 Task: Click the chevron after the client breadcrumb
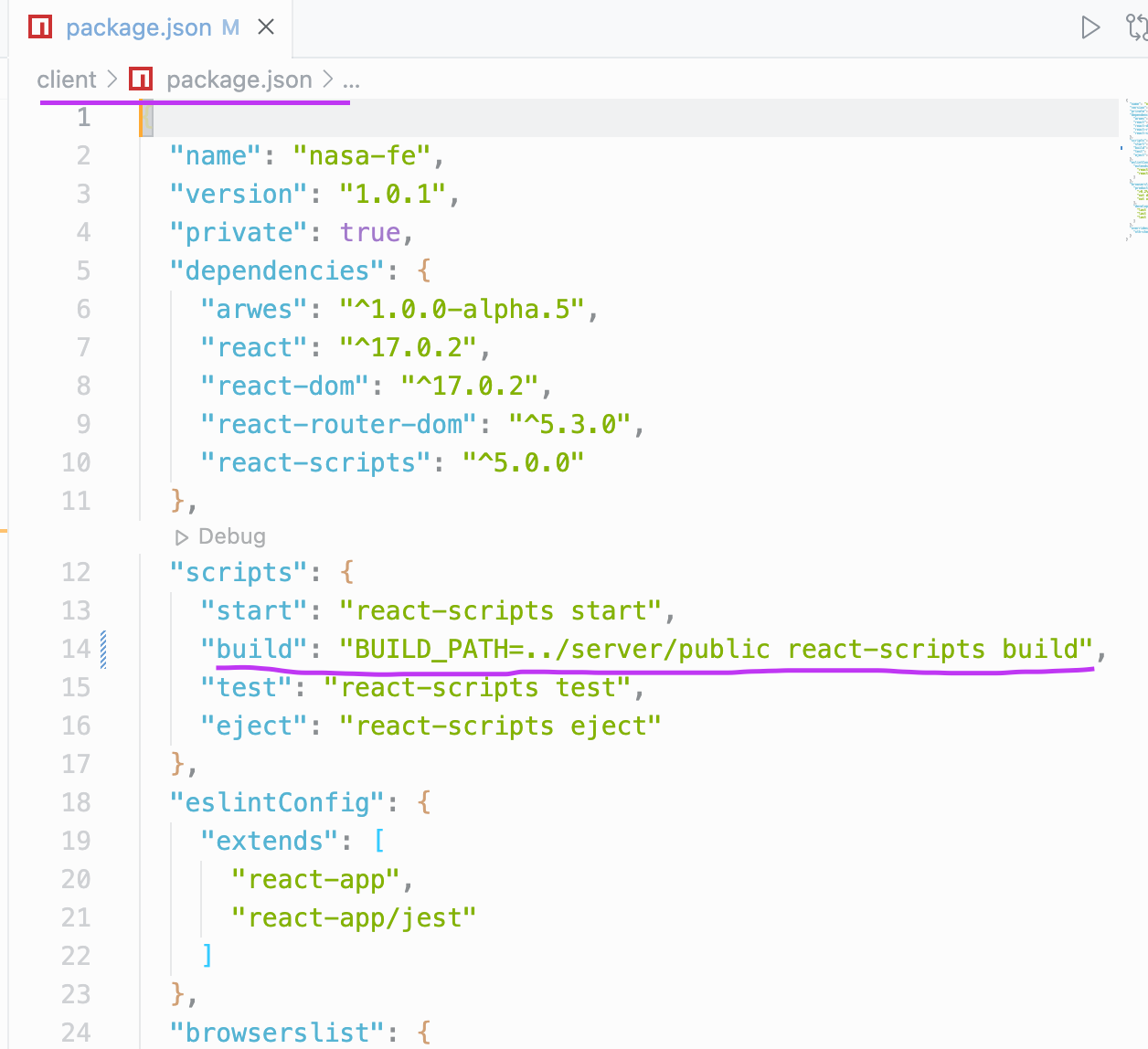pos(111,80)
